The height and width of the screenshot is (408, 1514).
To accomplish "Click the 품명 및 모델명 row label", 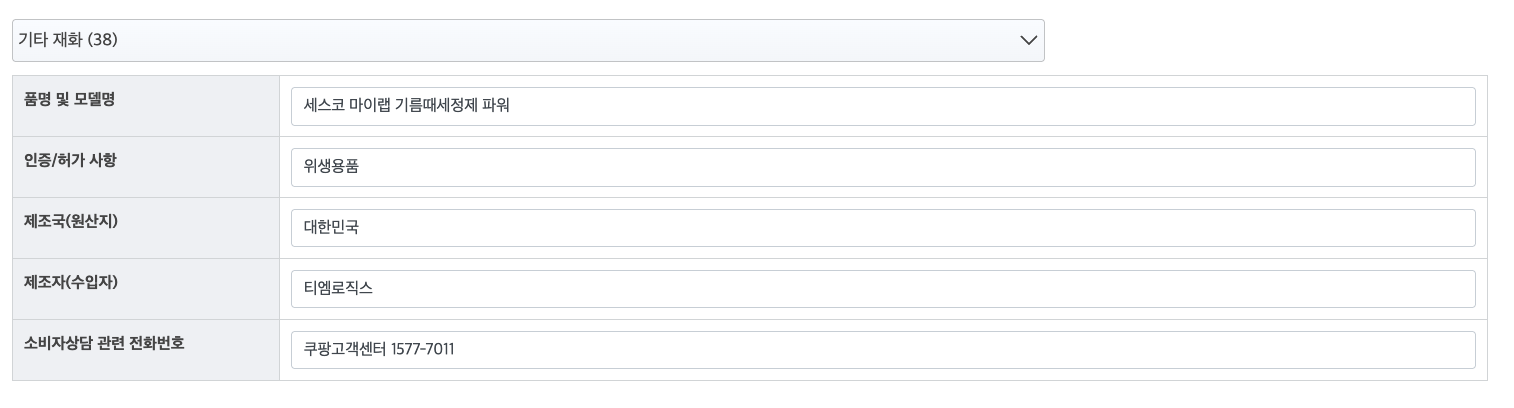I will click(x=70, y=100).
